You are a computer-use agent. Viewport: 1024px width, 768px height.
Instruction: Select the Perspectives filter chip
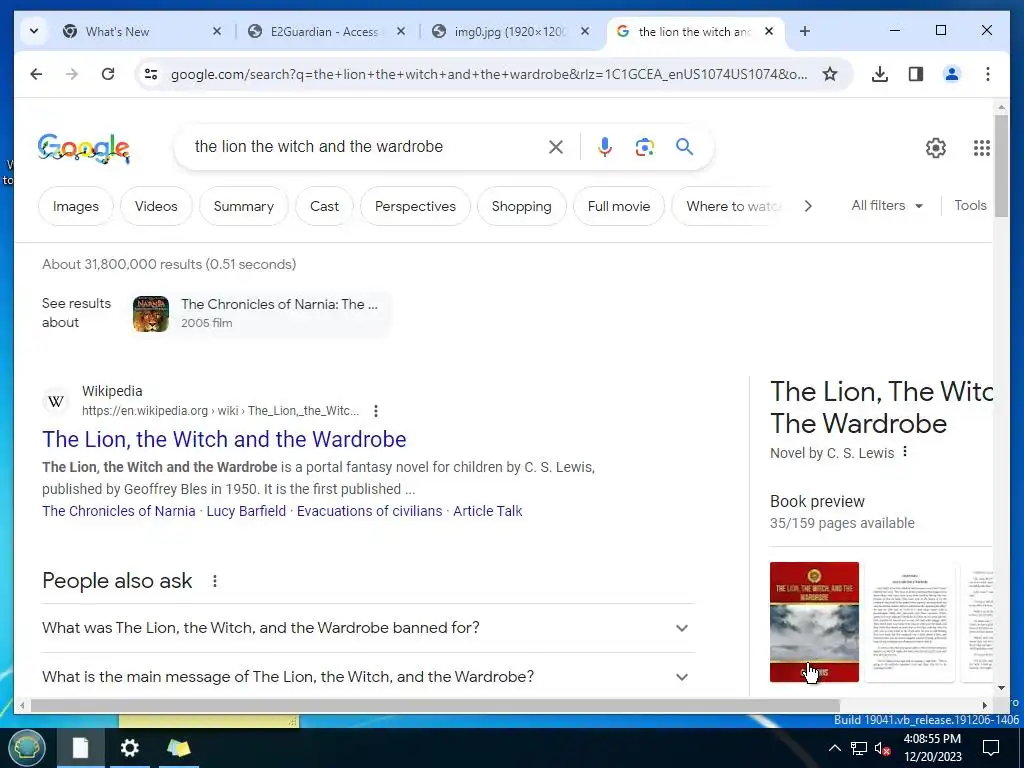pyautogui.click(x=415, y=206)
